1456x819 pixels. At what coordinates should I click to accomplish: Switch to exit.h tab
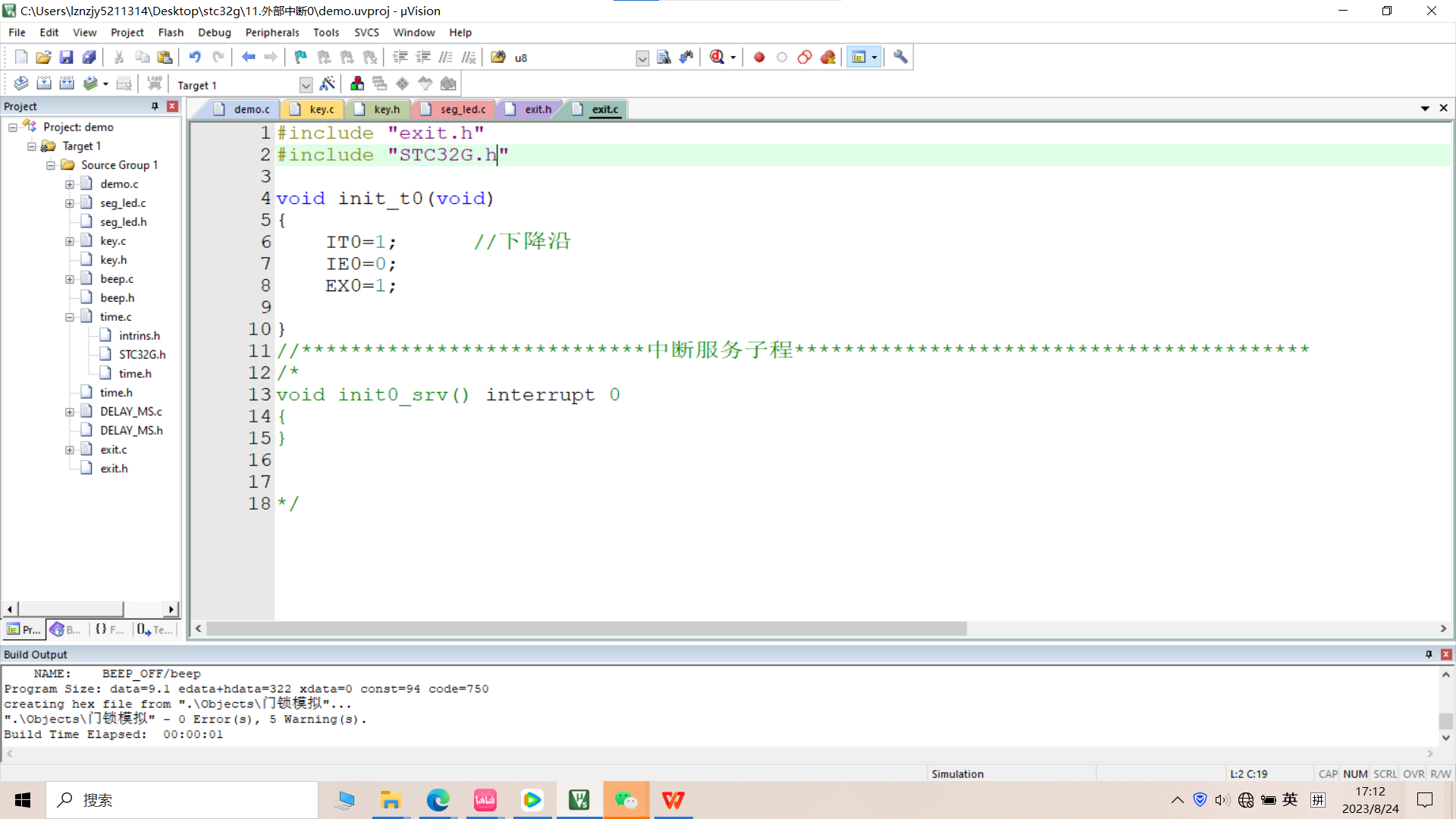click(529, 109)
